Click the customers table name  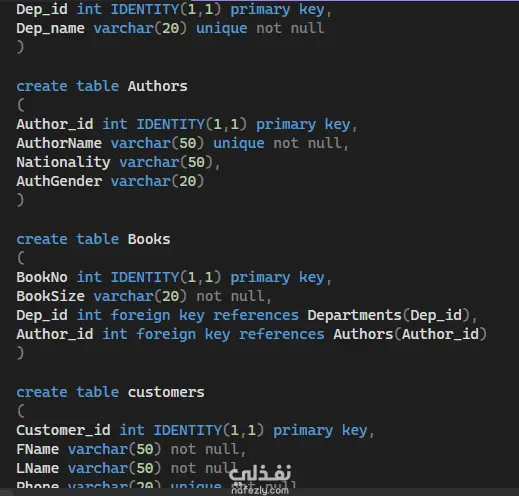[x=166, y=392]
